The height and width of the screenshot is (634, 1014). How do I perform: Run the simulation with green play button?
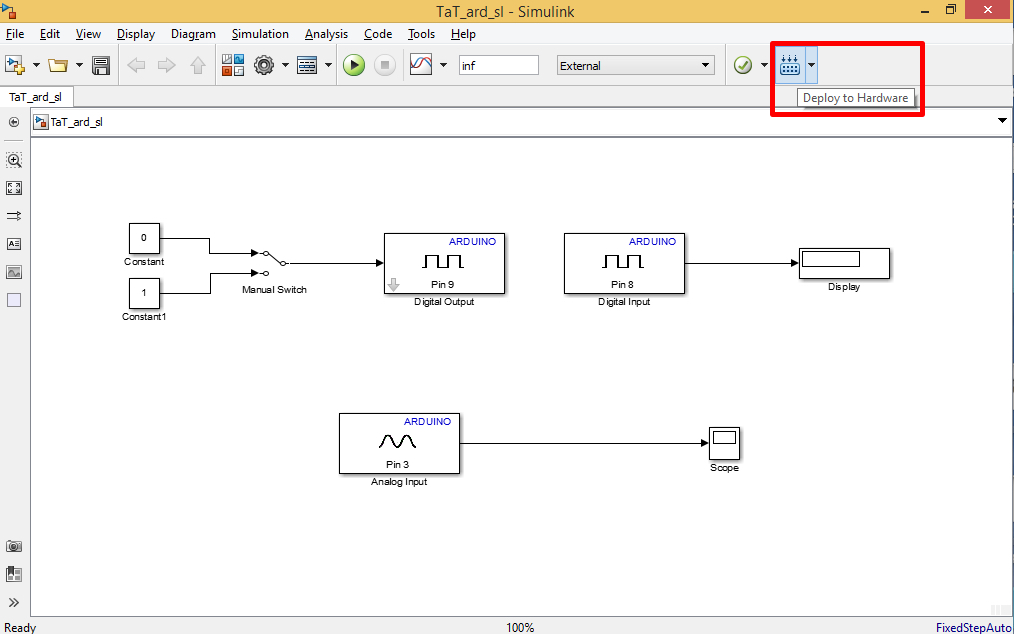[354, 65]
